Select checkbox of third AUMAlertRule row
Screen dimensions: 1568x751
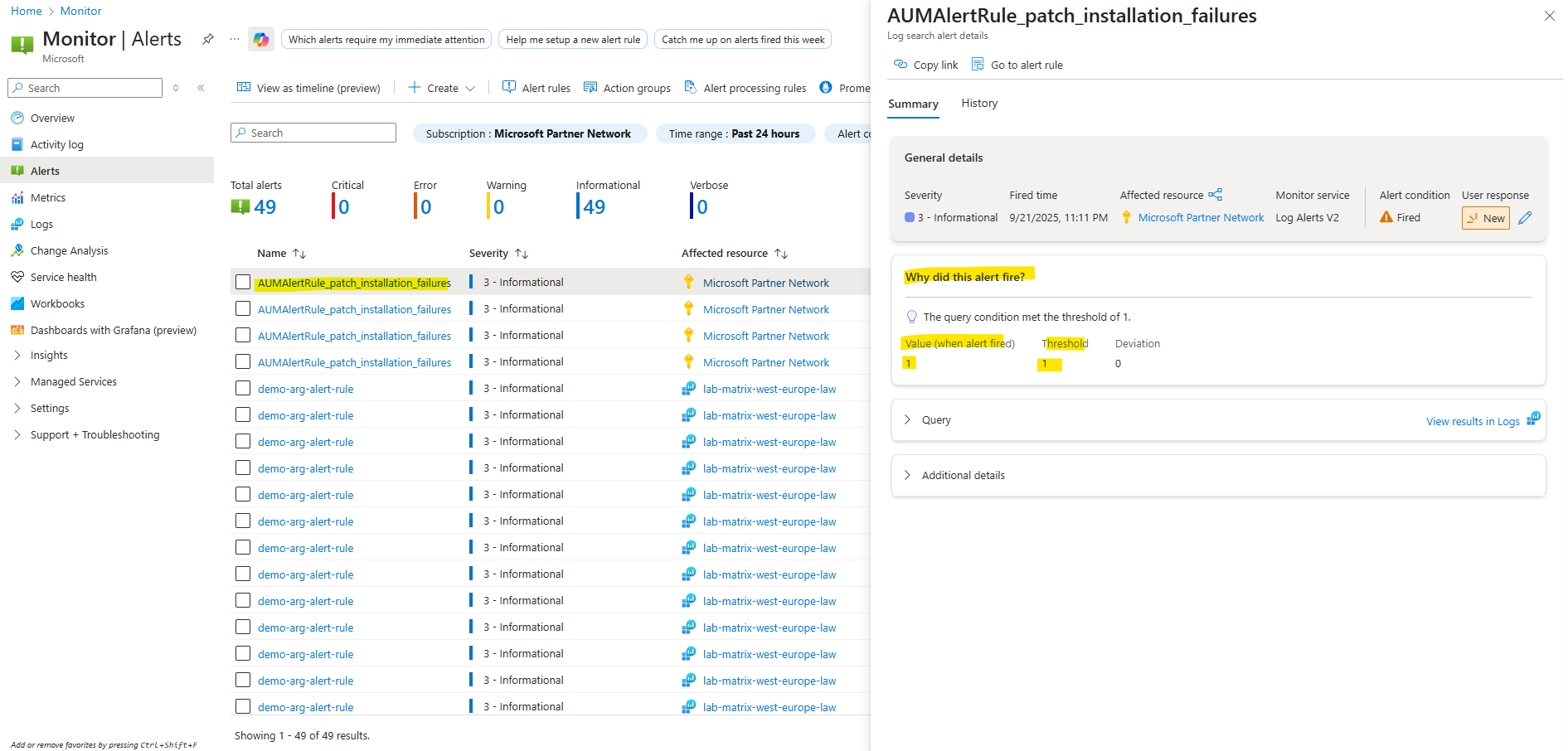[x=243, y=335]
